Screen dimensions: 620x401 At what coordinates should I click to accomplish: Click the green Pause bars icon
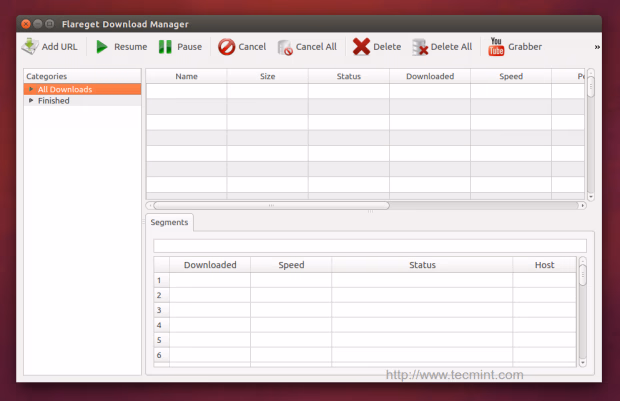(x=165, y=47)
